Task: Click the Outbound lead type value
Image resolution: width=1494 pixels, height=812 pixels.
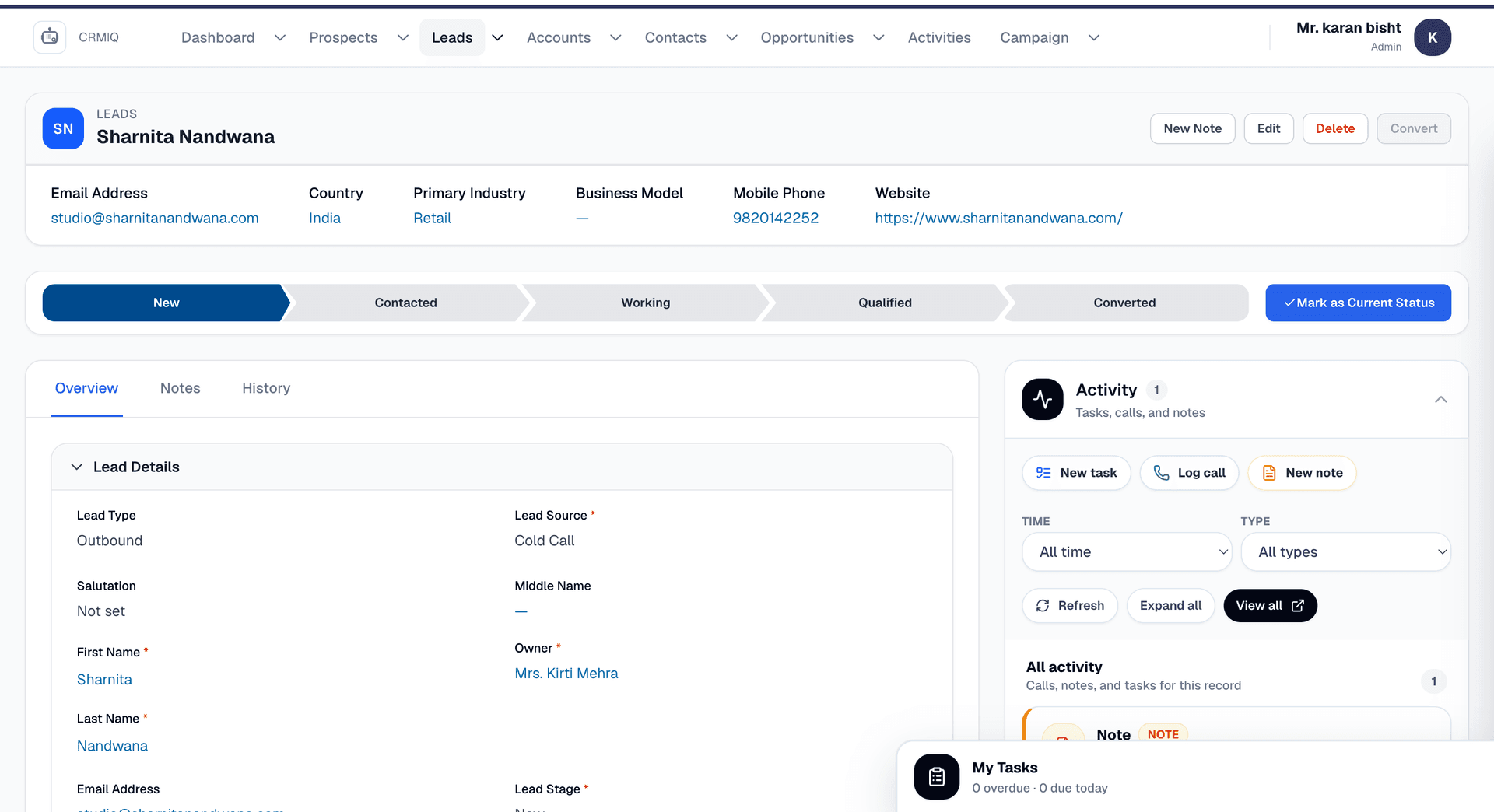Action: pos(109,541)
